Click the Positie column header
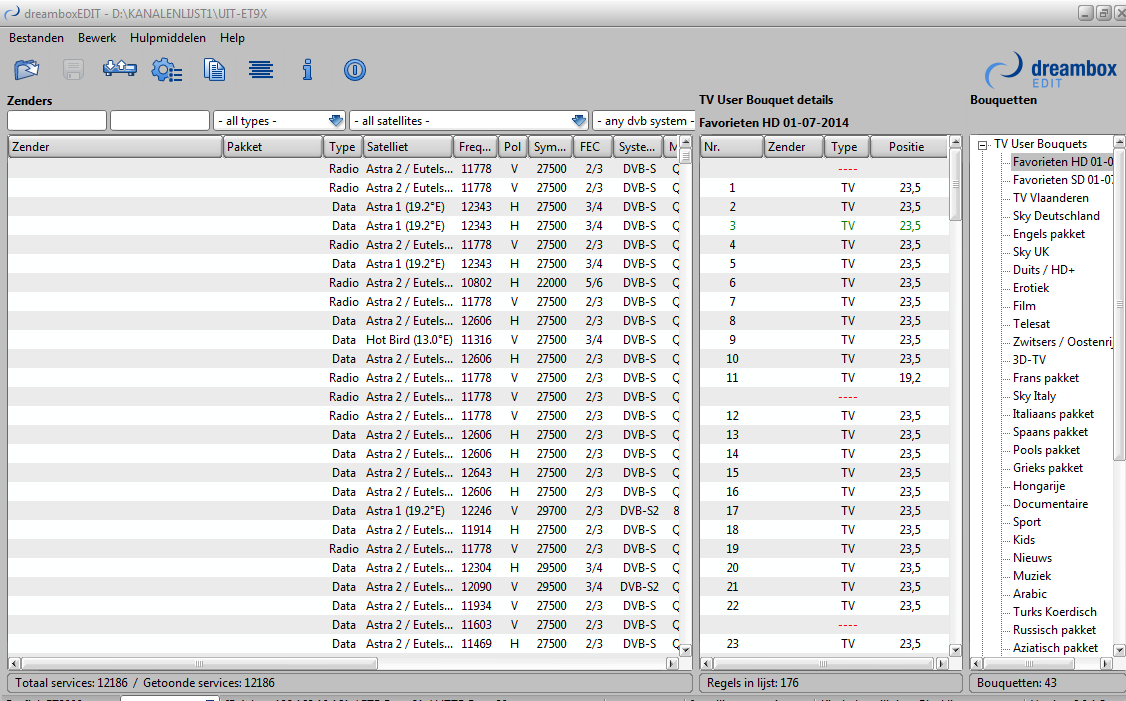Viewport: 1126px width, 701px height. coord(908,147)
